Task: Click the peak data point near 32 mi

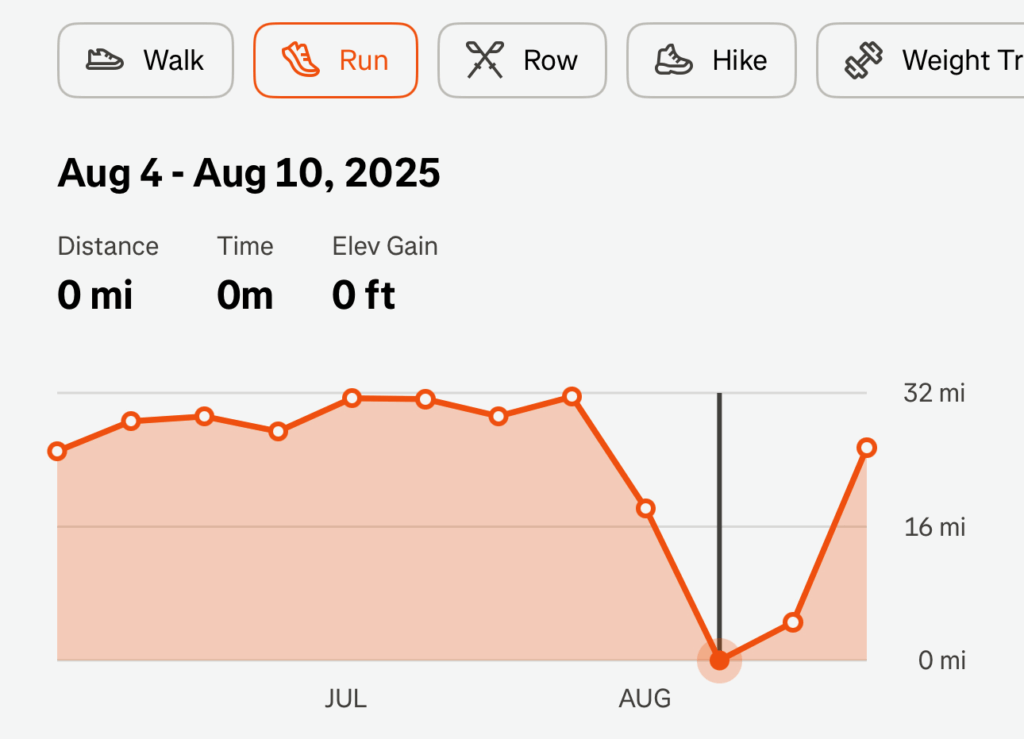Action: [571, 397]
